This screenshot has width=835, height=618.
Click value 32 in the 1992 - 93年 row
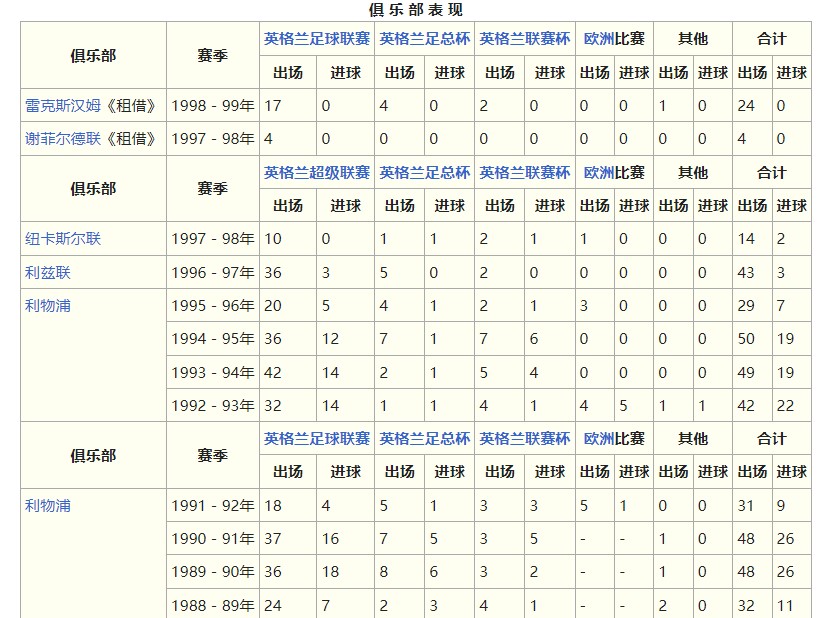(x=273, y=406)
